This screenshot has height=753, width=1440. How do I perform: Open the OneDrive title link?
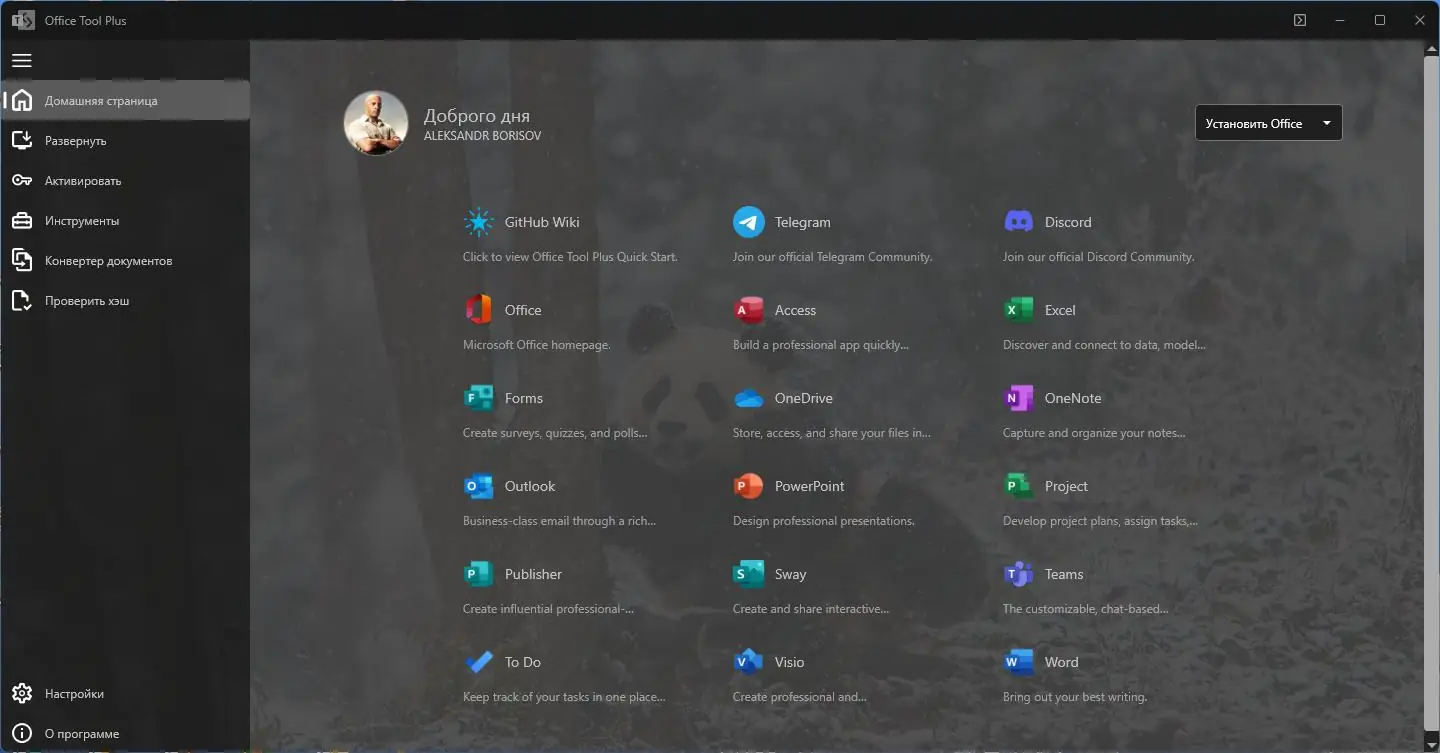804,398
